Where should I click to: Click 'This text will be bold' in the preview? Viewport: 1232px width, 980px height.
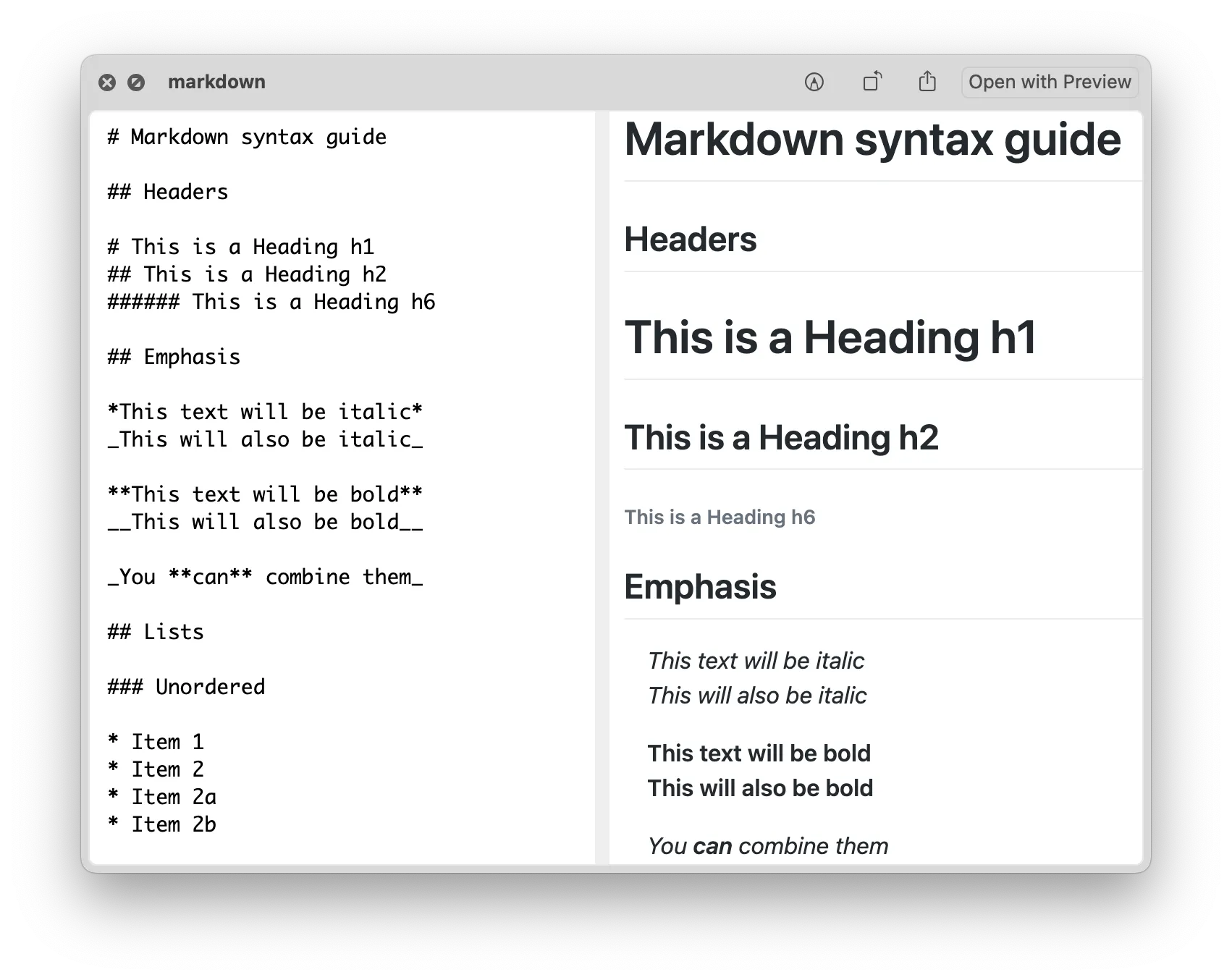point(759,753)
